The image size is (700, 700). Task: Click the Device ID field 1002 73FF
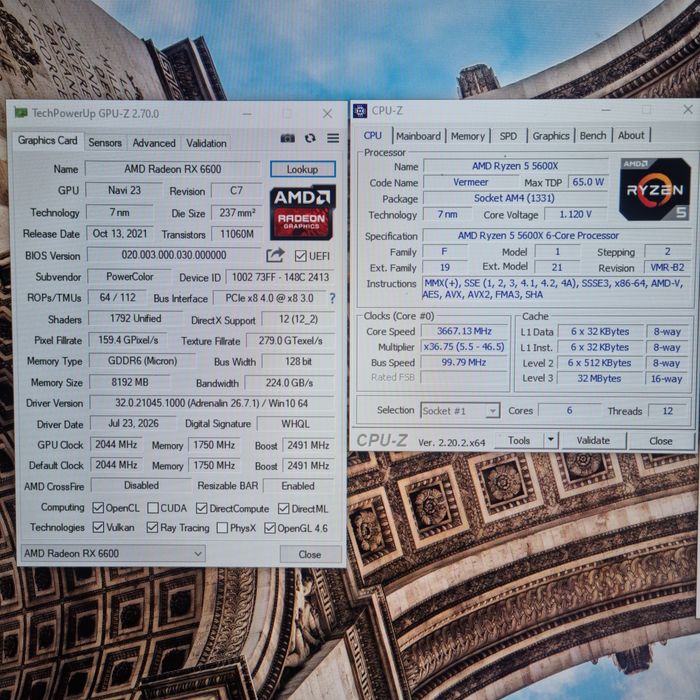tap(280, 277)
